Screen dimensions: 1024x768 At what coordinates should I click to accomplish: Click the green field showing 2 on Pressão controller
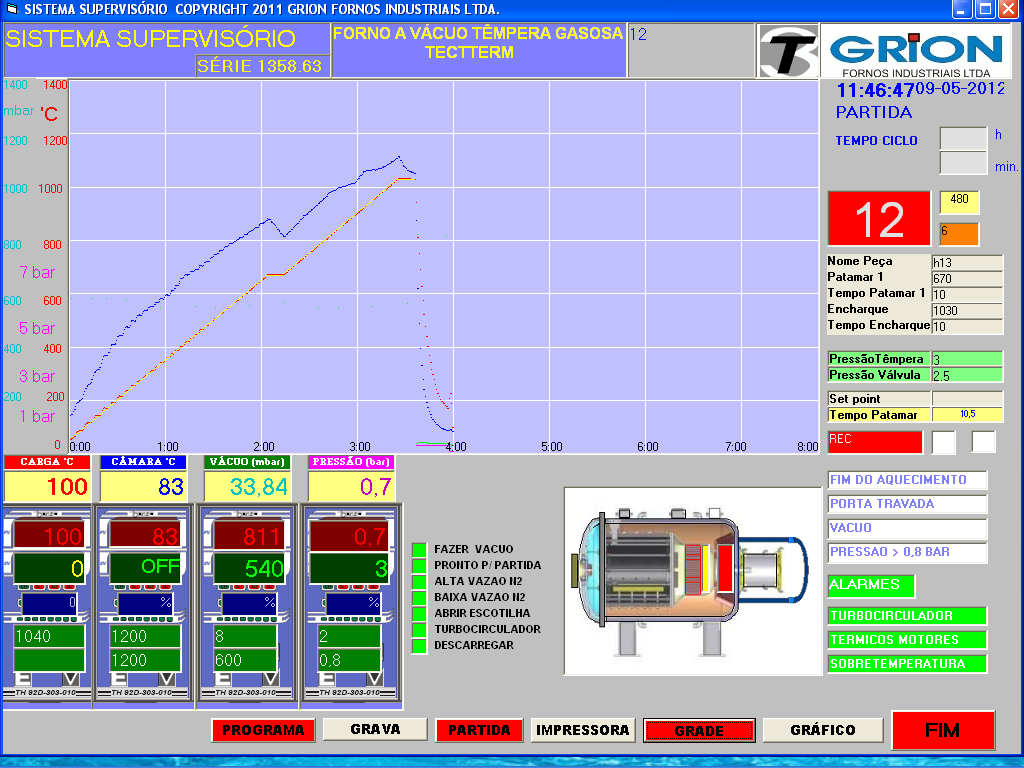[349, 637]
